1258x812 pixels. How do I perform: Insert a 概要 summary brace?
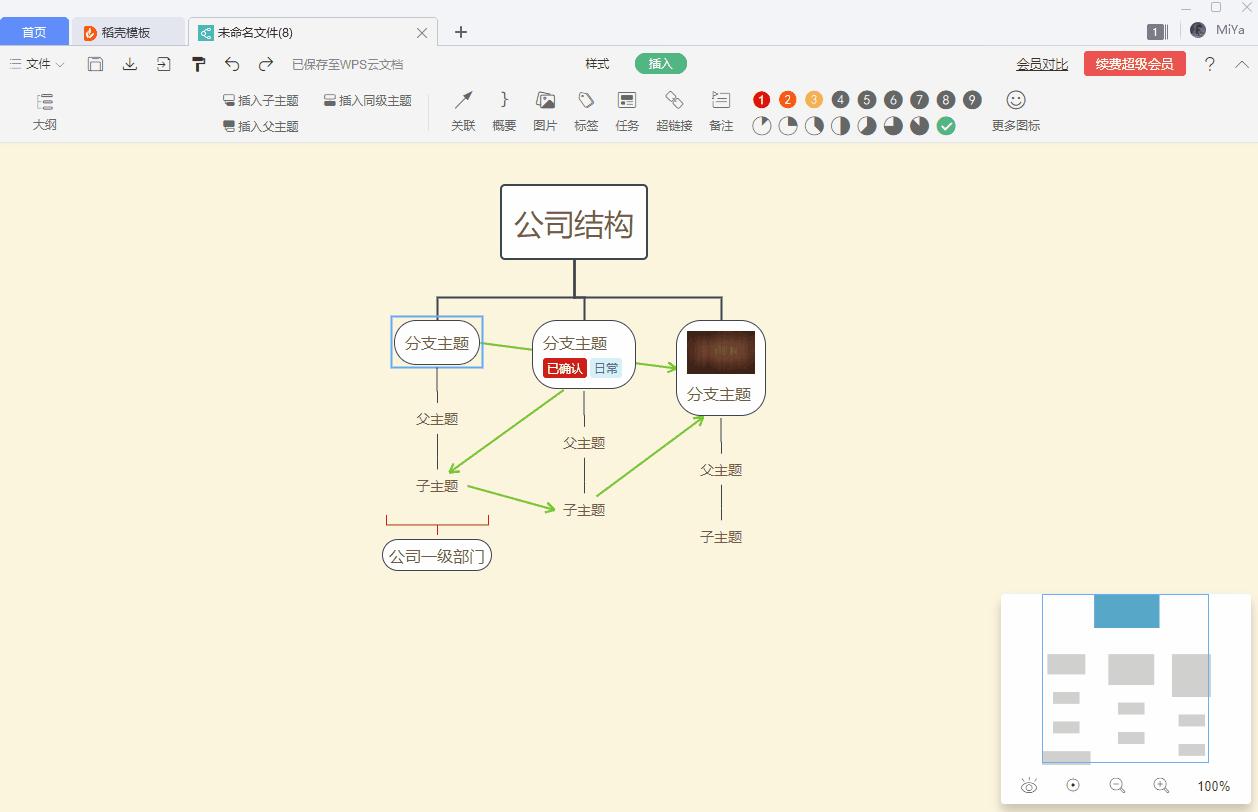[503, 110]
